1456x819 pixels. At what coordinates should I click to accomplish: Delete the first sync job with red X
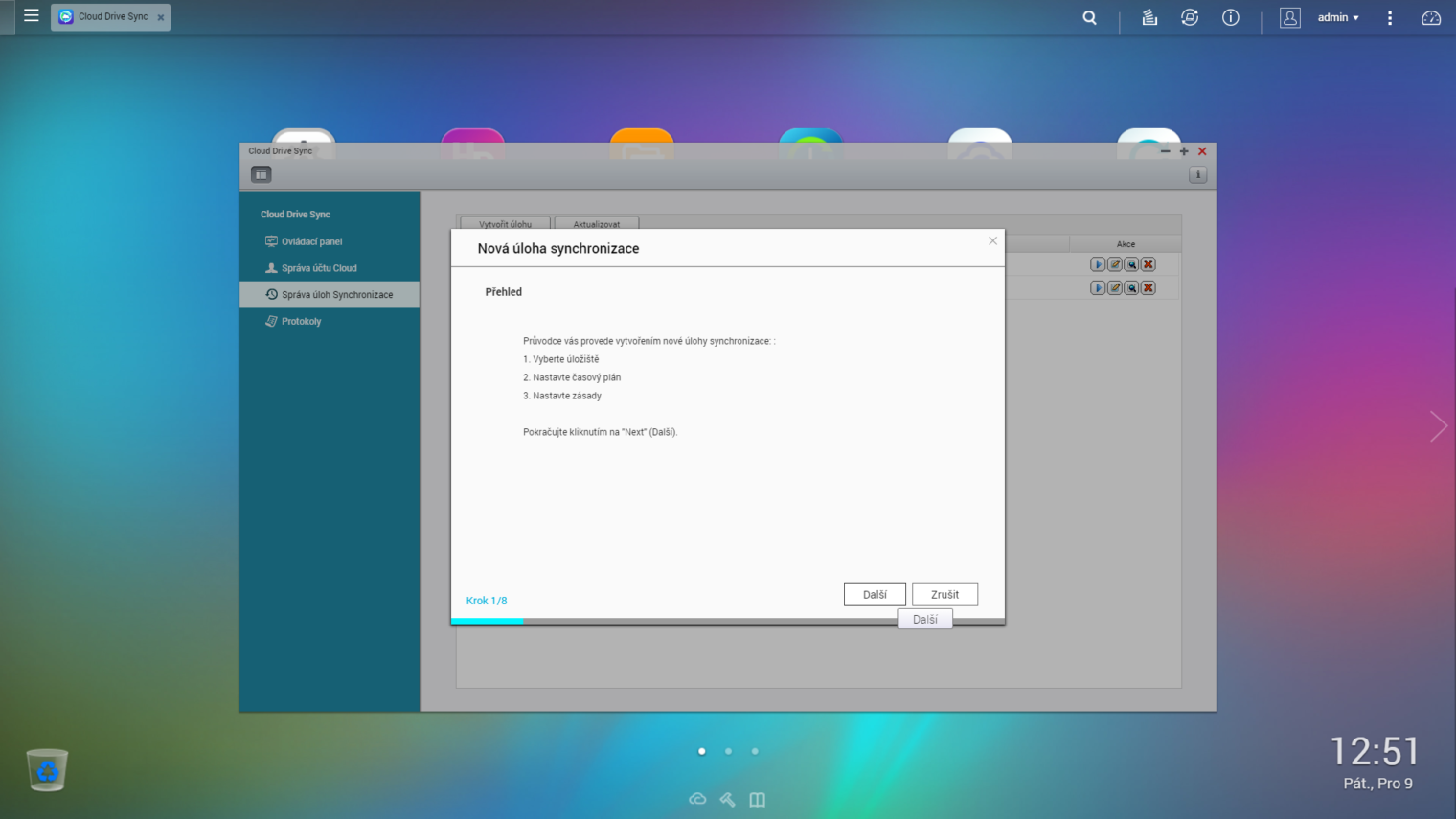1149,264
